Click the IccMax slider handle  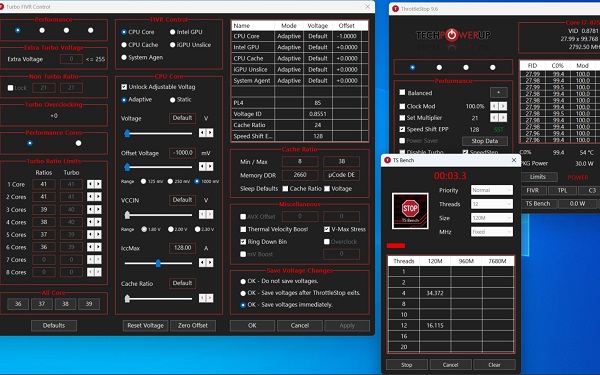pos(158,263)
